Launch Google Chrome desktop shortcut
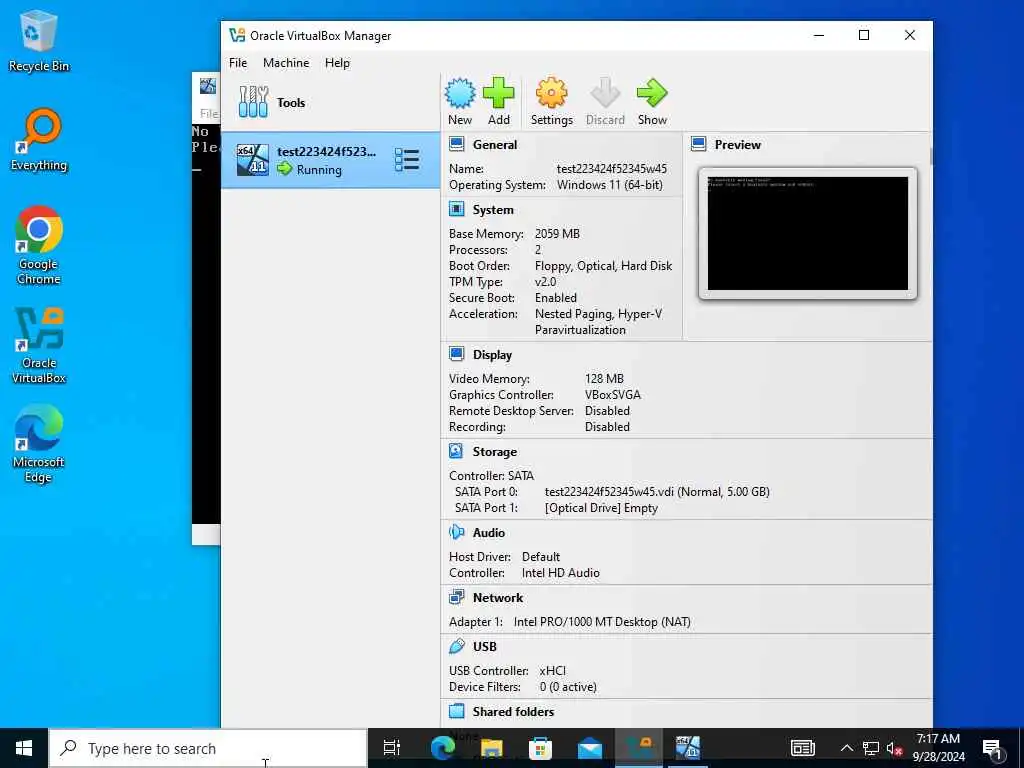This screenshot has height=768, width=1024. (39, 246)
